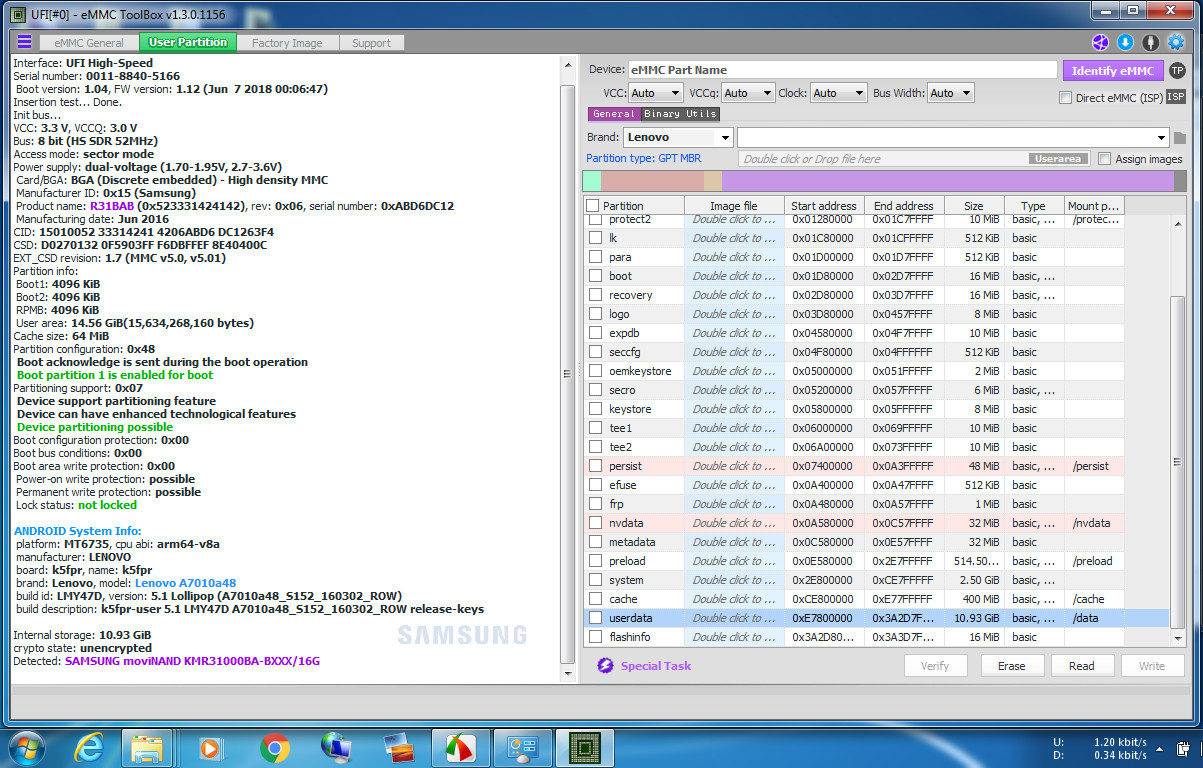Click the Device eMMC Part Name field
The height and width of the screenshot is (768, 1203).
tap(842, 70)
